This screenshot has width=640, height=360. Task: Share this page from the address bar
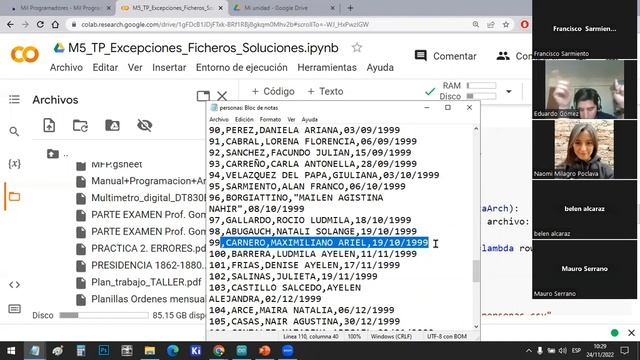pyautogui.click(x=491, y=24)
